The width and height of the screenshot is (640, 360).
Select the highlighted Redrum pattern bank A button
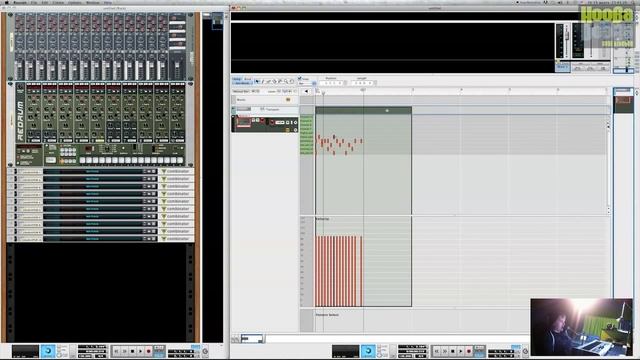[62, 161]
